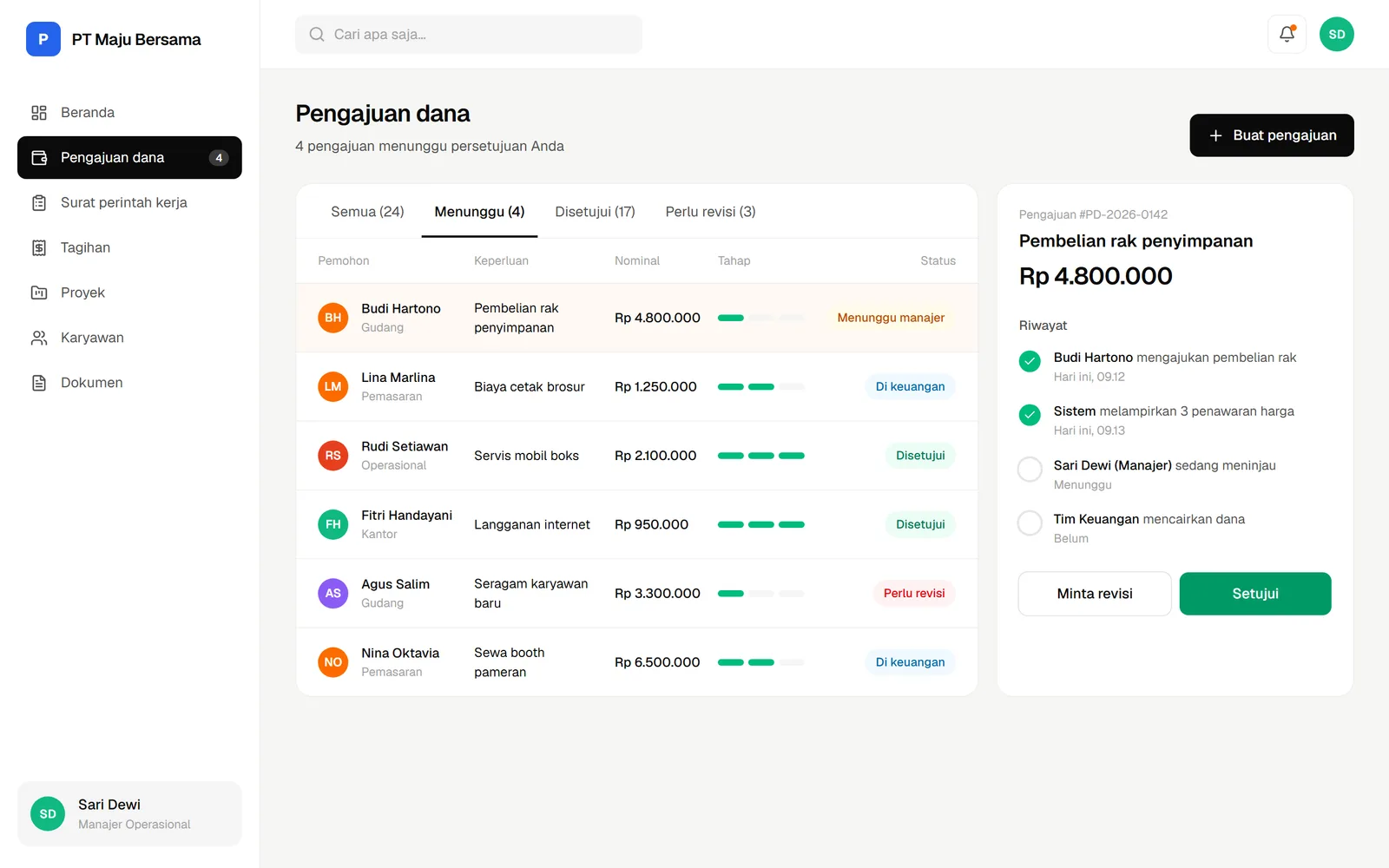Click the Servis mobil boks cell

tap(526, 456)
